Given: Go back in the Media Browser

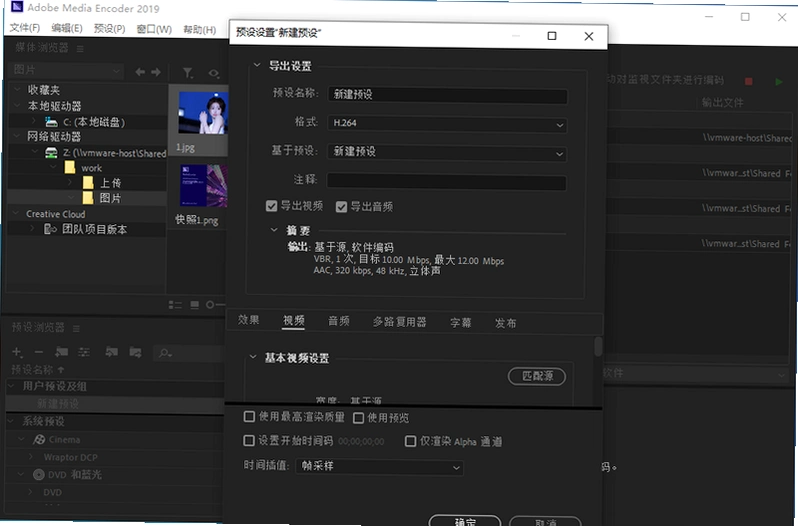Looking at the screenshot, I should [x=140, y=72].
